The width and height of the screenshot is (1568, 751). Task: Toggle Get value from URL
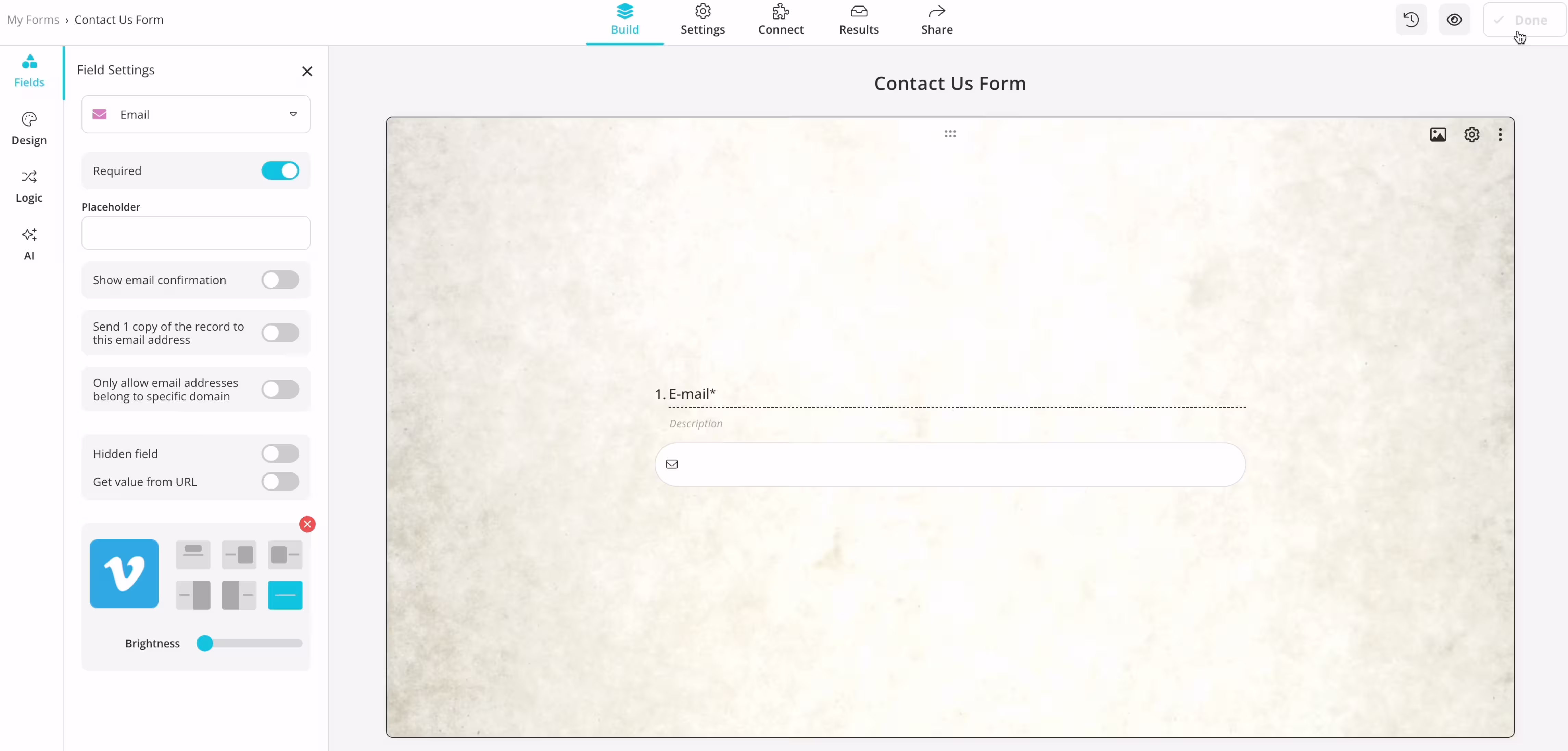point(280,481)
